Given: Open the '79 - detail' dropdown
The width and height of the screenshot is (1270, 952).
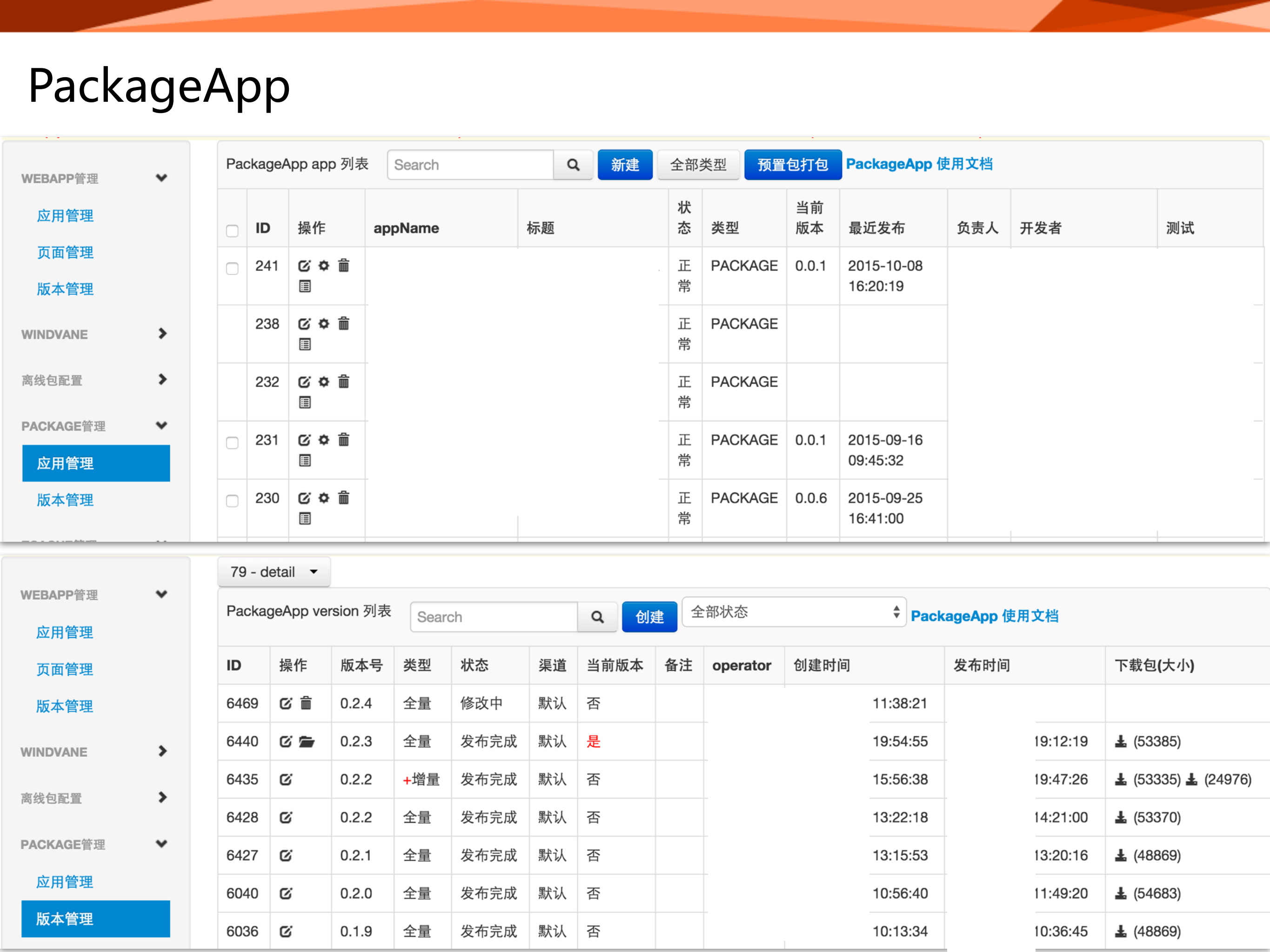Looking at the screenshot, I should pos(274,572).
